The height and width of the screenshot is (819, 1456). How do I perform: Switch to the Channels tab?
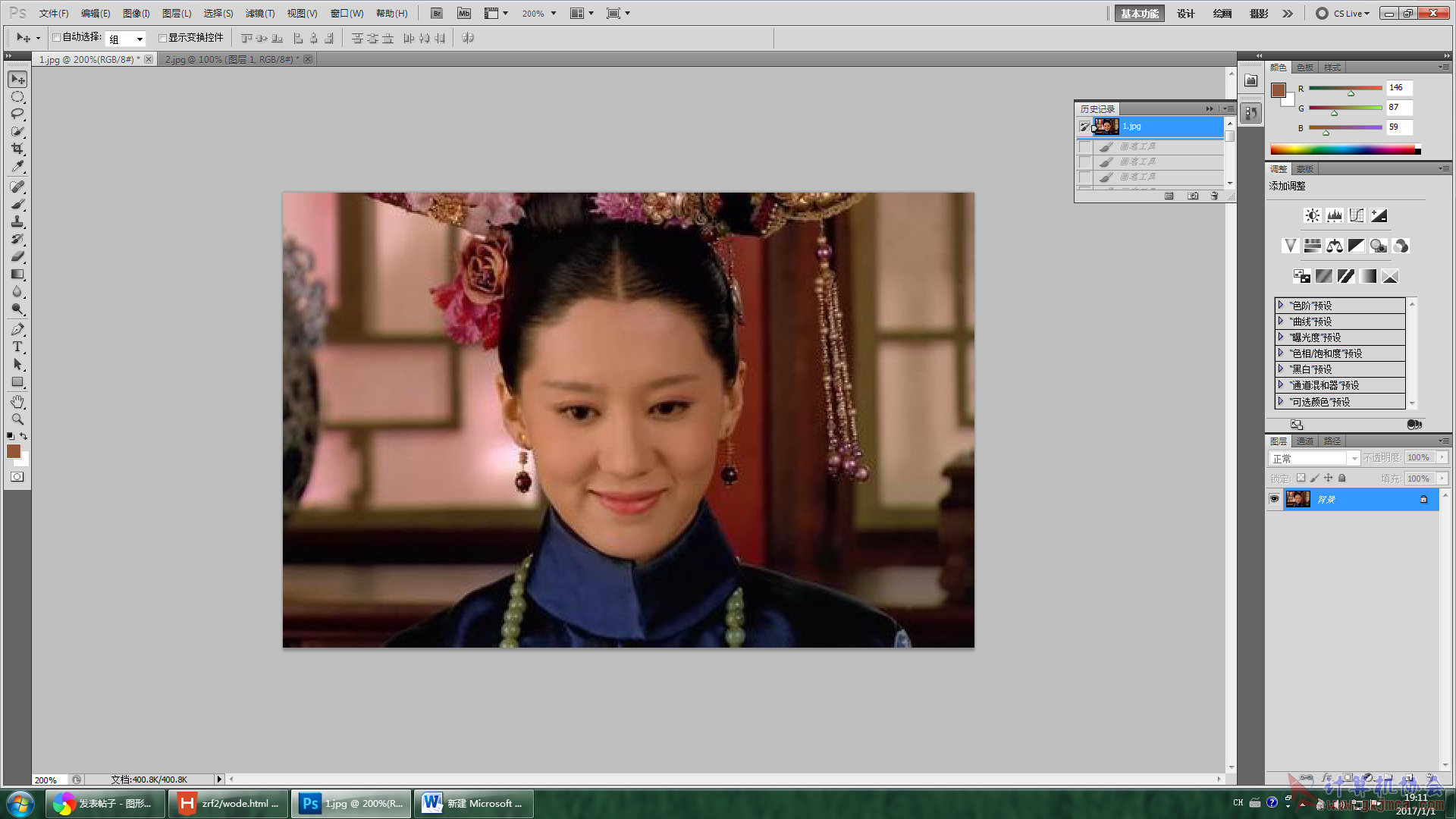[x=1305, y=441]
